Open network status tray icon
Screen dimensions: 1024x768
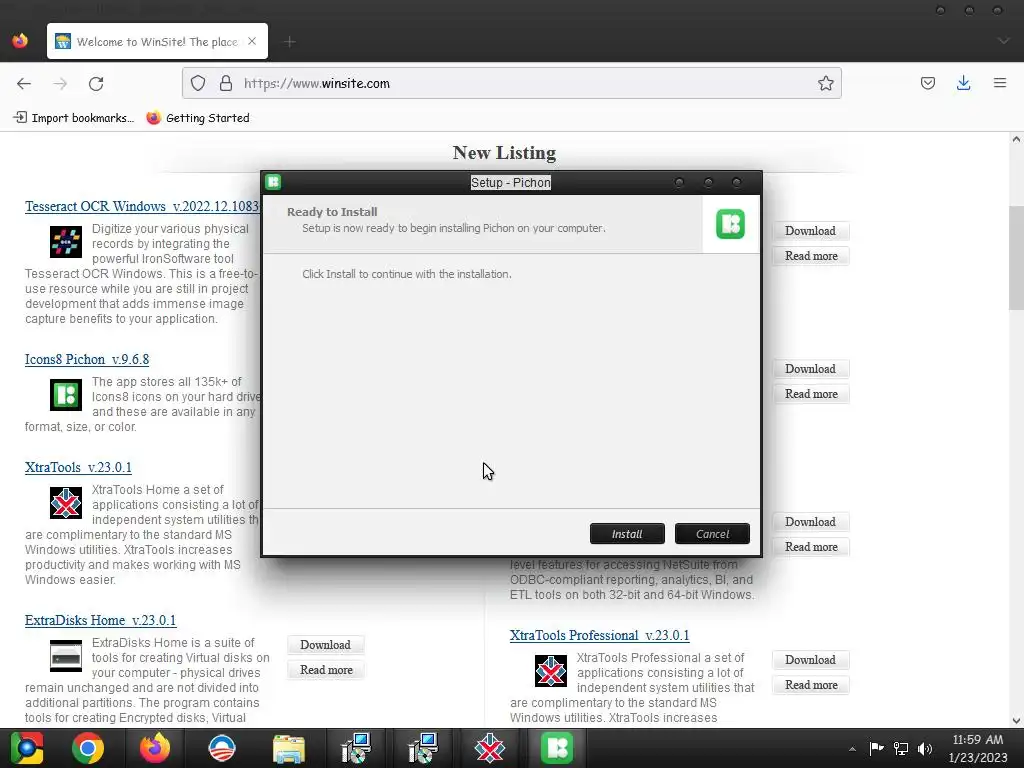pos(901,748)
